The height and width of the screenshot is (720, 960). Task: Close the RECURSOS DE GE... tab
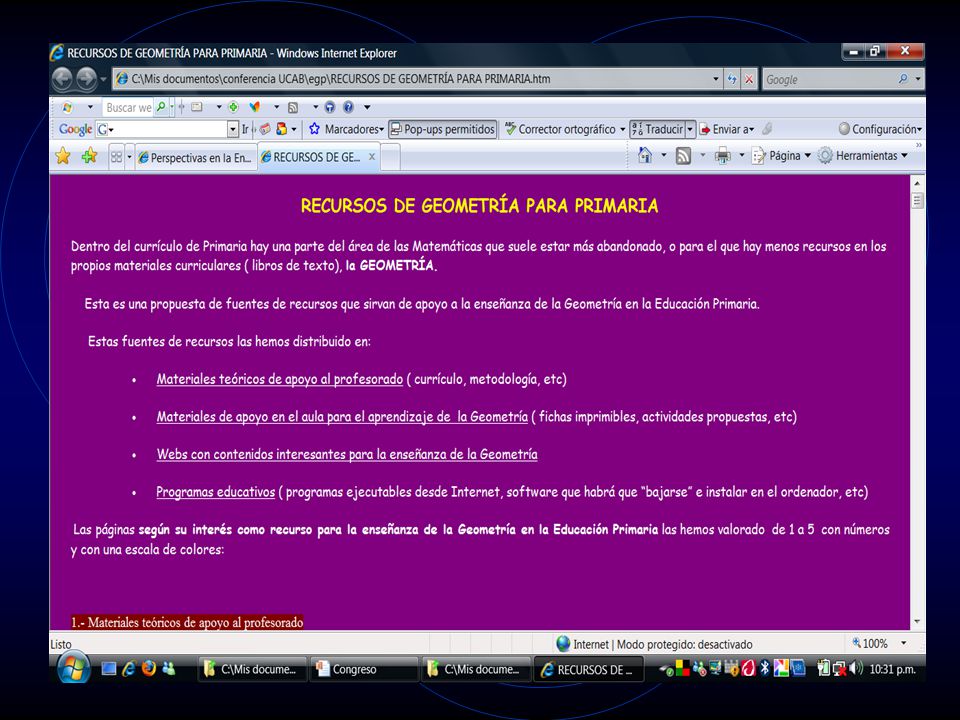pyautogui.click(x=372, y=157)
